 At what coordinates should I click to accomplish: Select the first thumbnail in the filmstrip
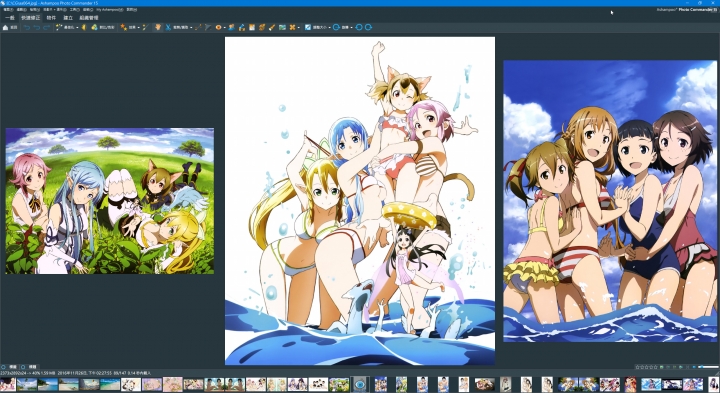(x=8, y=384)
